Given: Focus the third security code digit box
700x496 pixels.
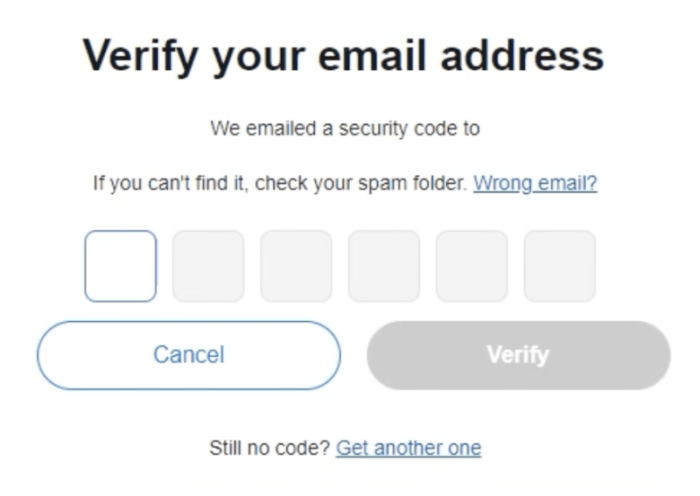Looking at the screenshot, I should 296,266.
